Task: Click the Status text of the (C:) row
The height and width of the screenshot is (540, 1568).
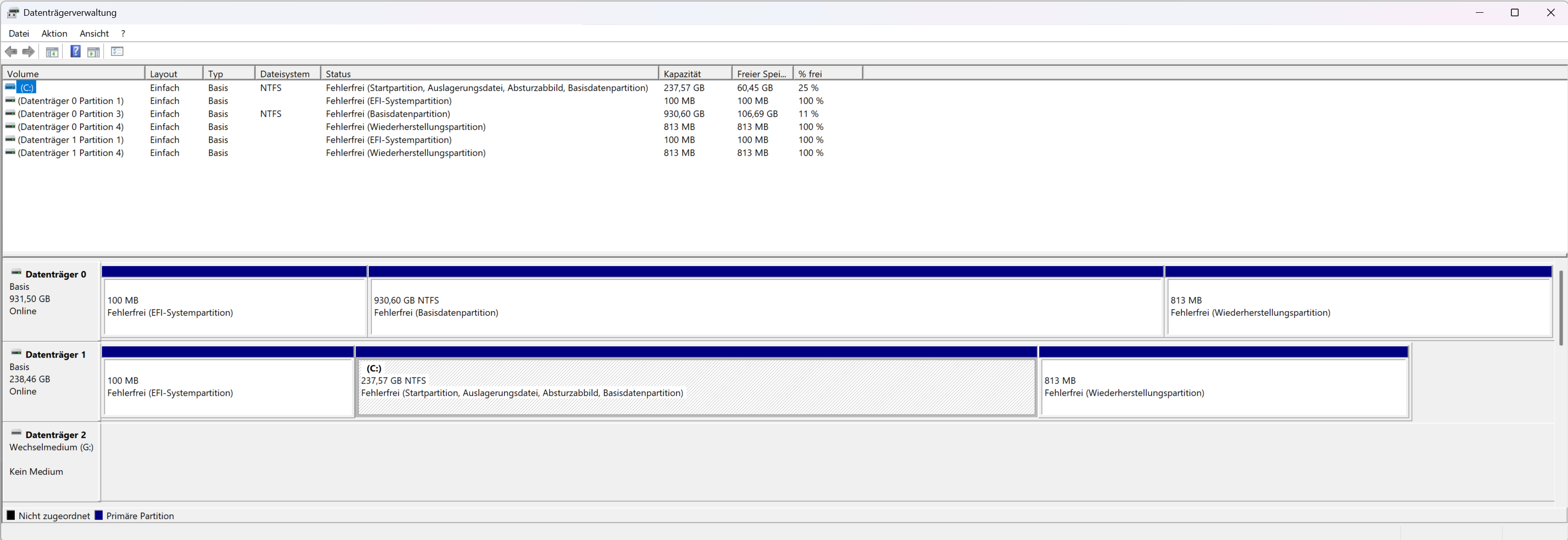Action: pyautogui.click(x=487, y=88)
